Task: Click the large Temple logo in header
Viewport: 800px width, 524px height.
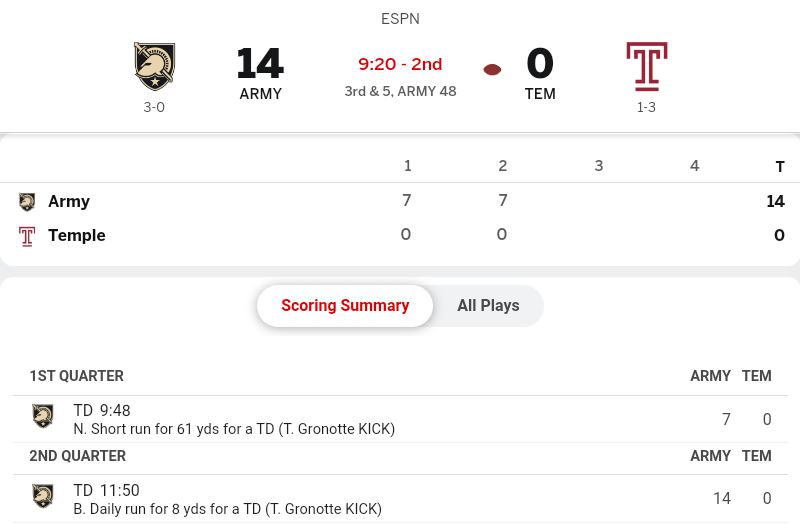Action: point(646,66)
